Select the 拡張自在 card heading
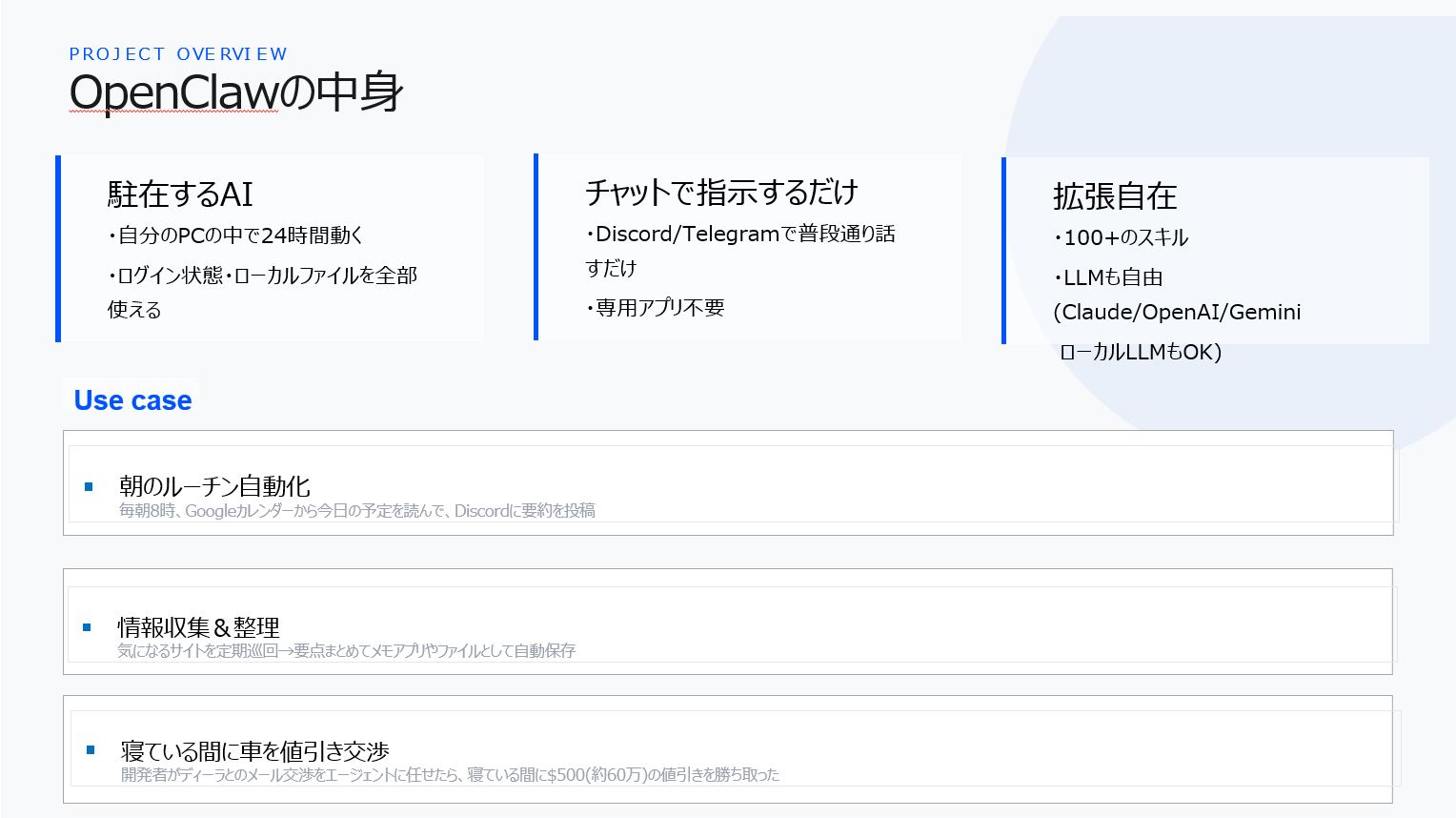This screenshot has height=818, width=1456. [1115, 196]
